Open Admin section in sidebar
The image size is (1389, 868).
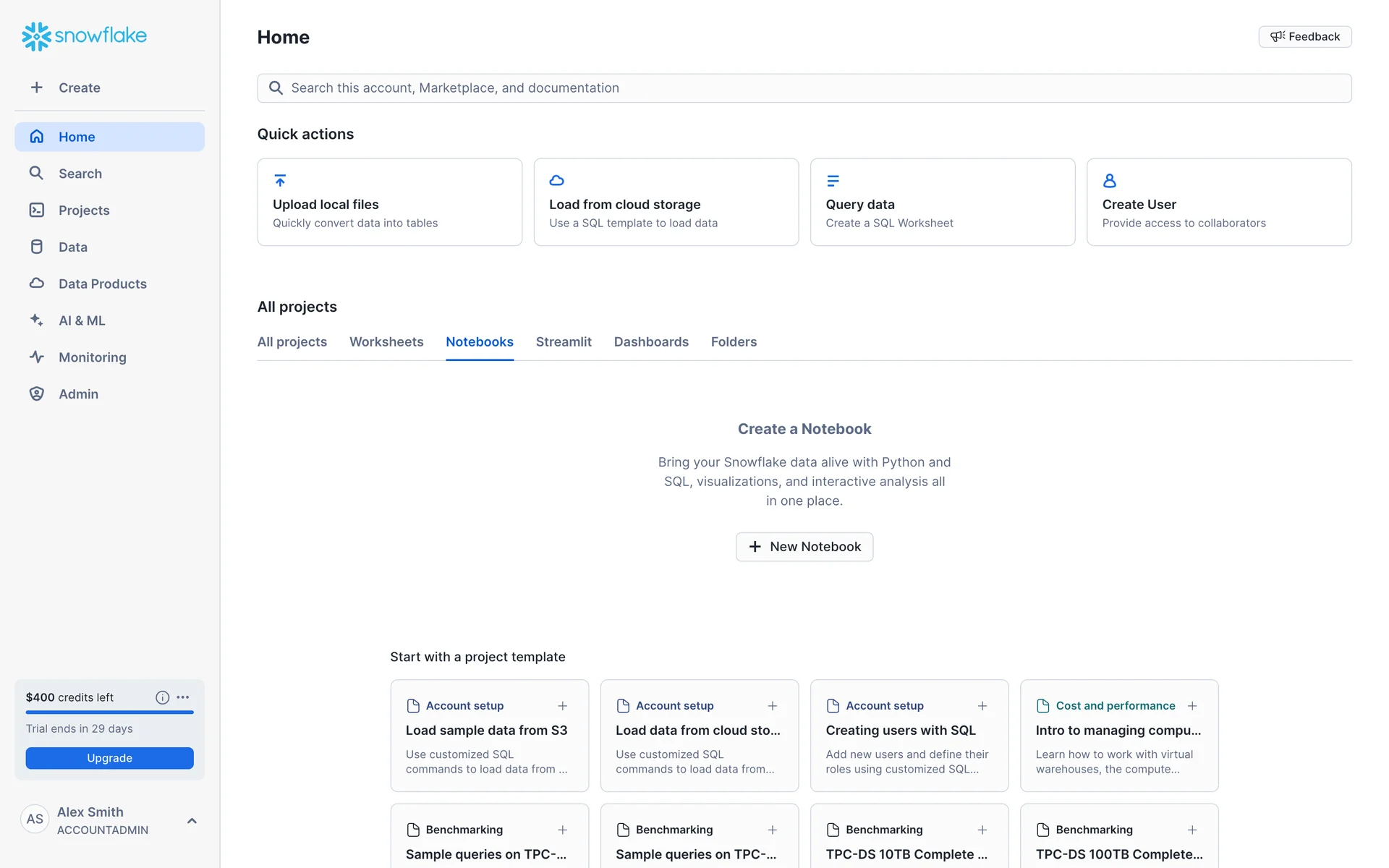pos(78,394)
